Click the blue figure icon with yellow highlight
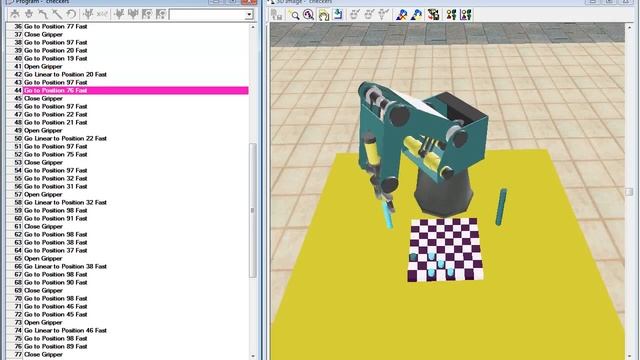The image size is (640, 360). [x=417, y=15]
